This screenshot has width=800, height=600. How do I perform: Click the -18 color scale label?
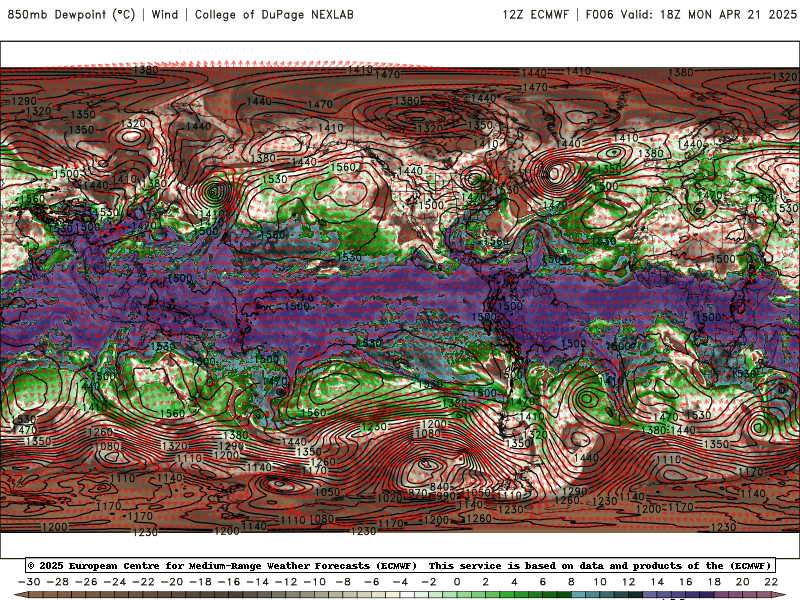pos(201,582)
